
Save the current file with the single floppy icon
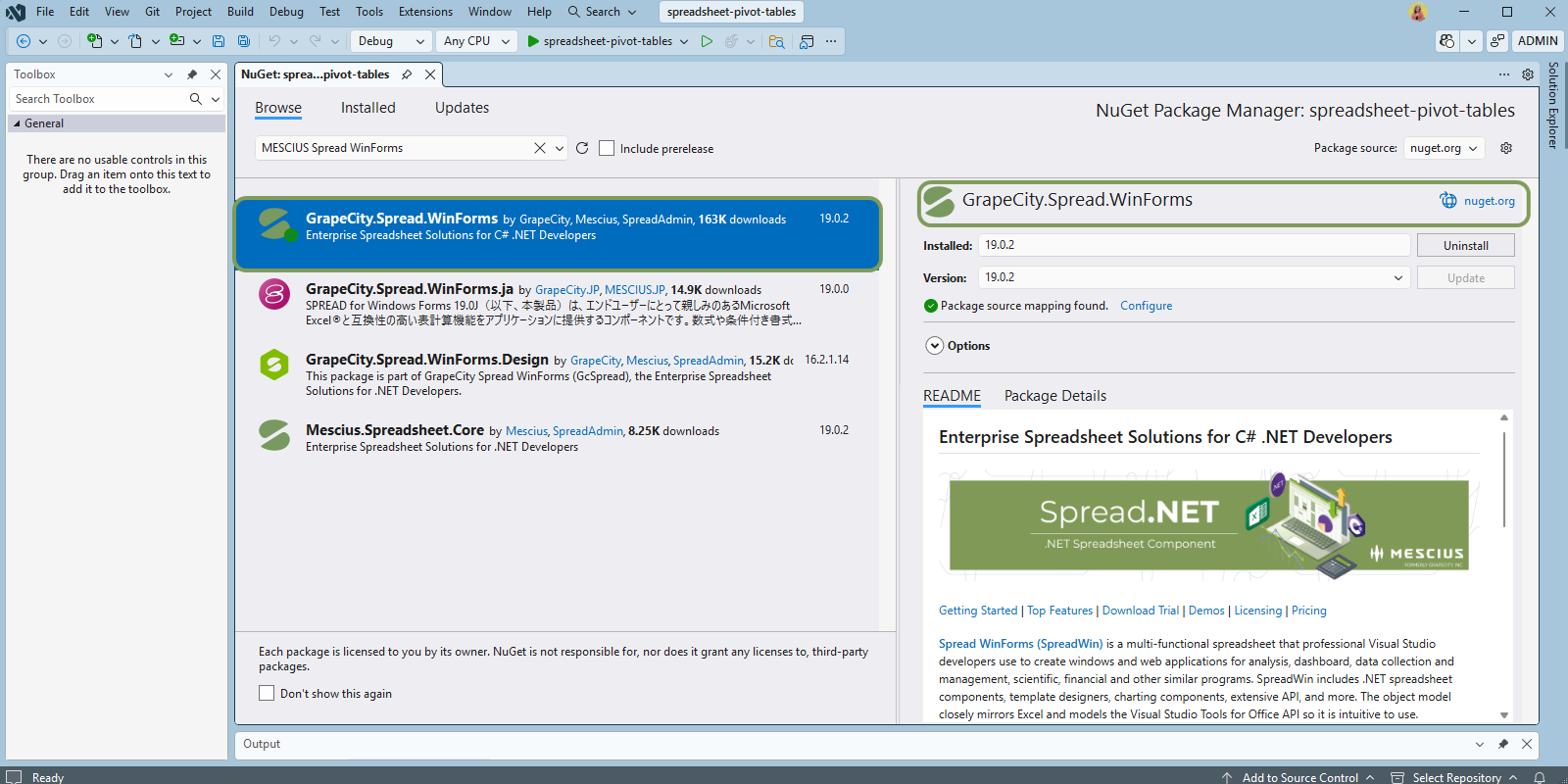pyautogui.click(x=219, y=41)
